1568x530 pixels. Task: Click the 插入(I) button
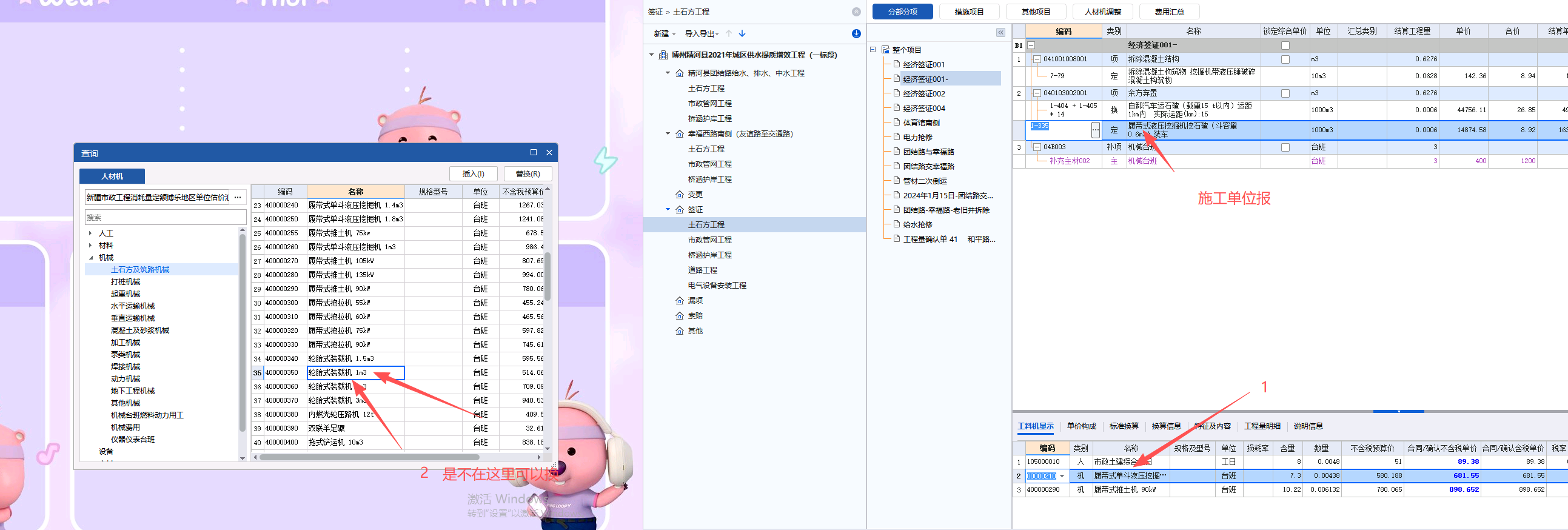click(473, 173)
